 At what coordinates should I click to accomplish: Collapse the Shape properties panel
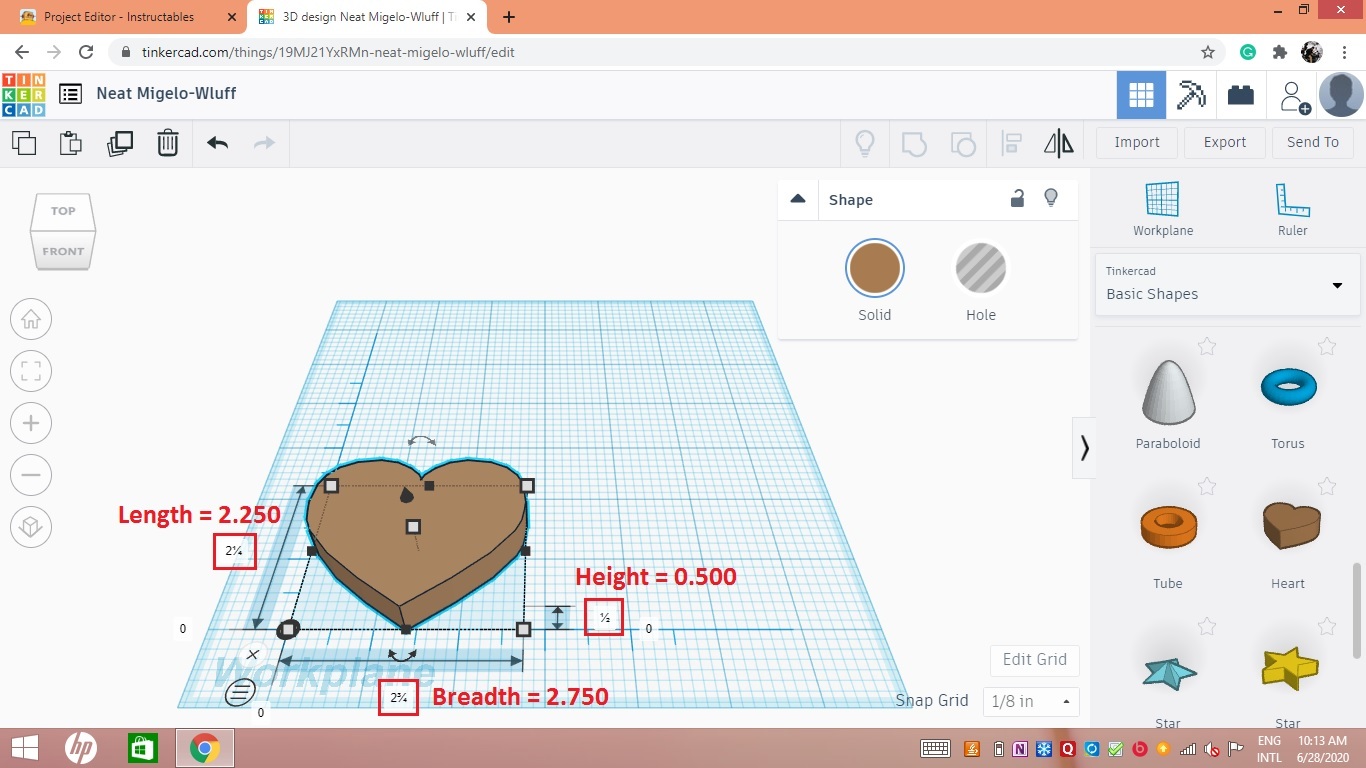tap(797, 198)
